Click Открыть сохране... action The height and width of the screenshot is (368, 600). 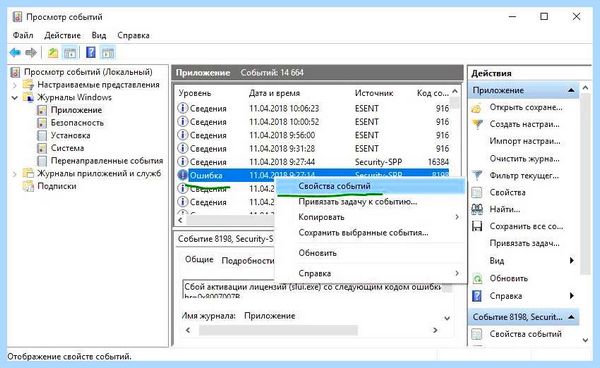(x=526, y=107)
